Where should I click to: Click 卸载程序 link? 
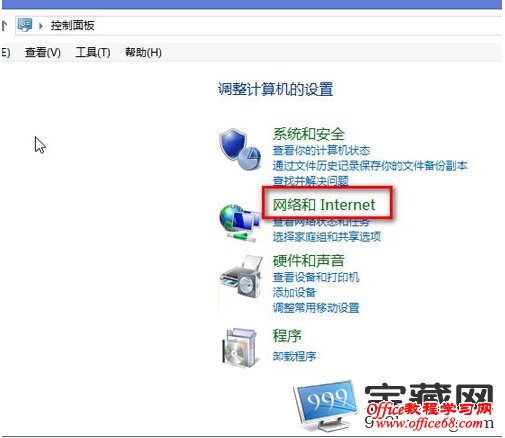point(294,356)
